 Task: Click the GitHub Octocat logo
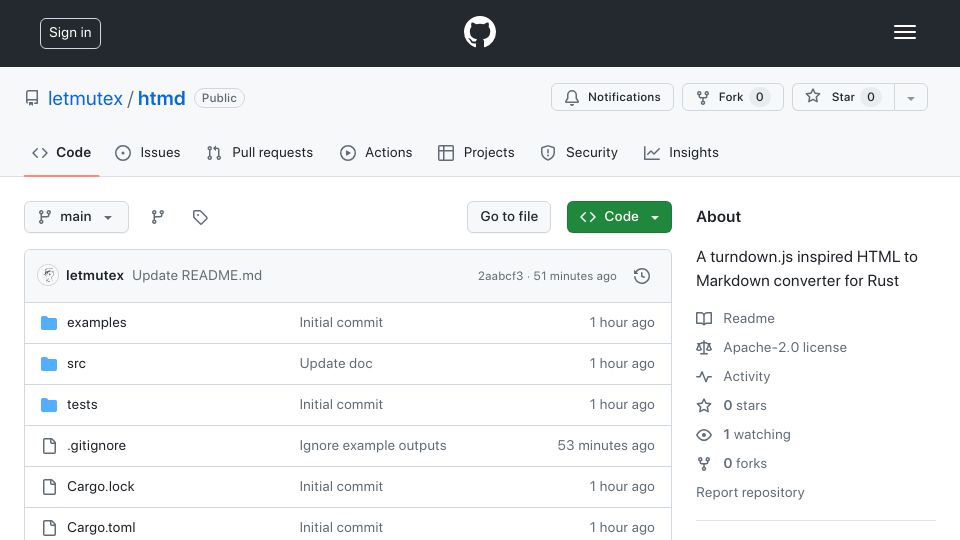point(479,32)
